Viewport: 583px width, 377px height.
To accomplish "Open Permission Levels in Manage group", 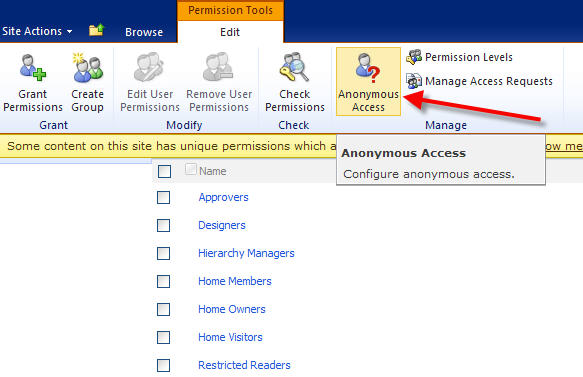I will pos(460,57).
